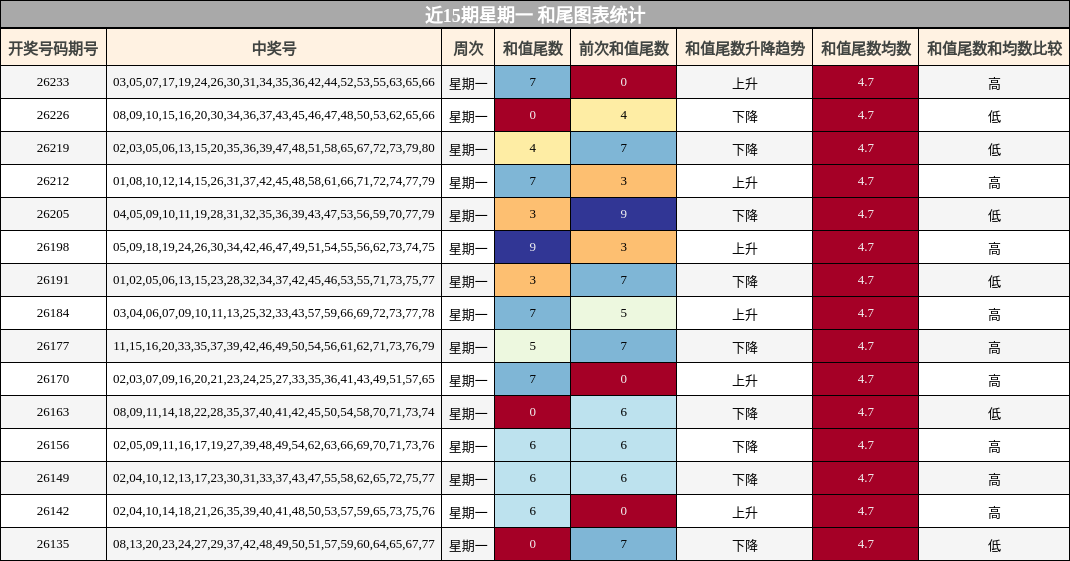This screenshot has height=561, width=1070.
Task: Click 前次和值尾数 cell 4 in row 26226
Action: click(x=624, y=115)
